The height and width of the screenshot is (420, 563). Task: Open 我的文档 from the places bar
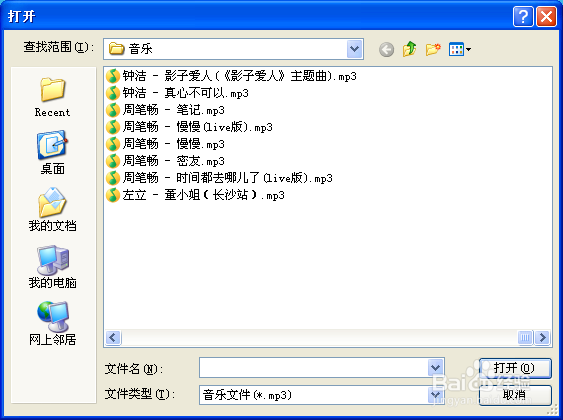pyautogui.click(x=52, y=209)
